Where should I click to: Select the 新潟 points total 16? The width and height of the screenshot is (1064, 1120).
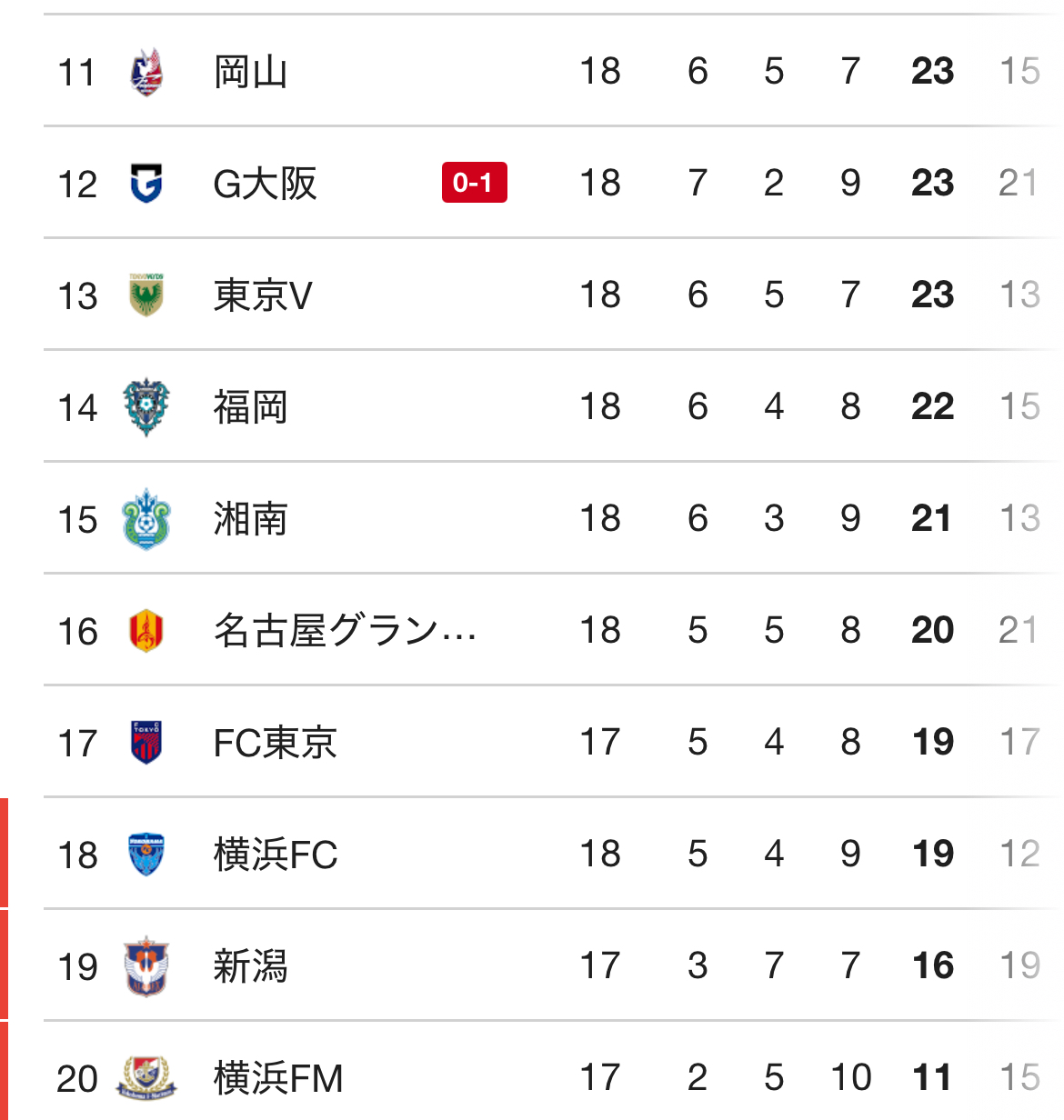(x=932, y=966)
